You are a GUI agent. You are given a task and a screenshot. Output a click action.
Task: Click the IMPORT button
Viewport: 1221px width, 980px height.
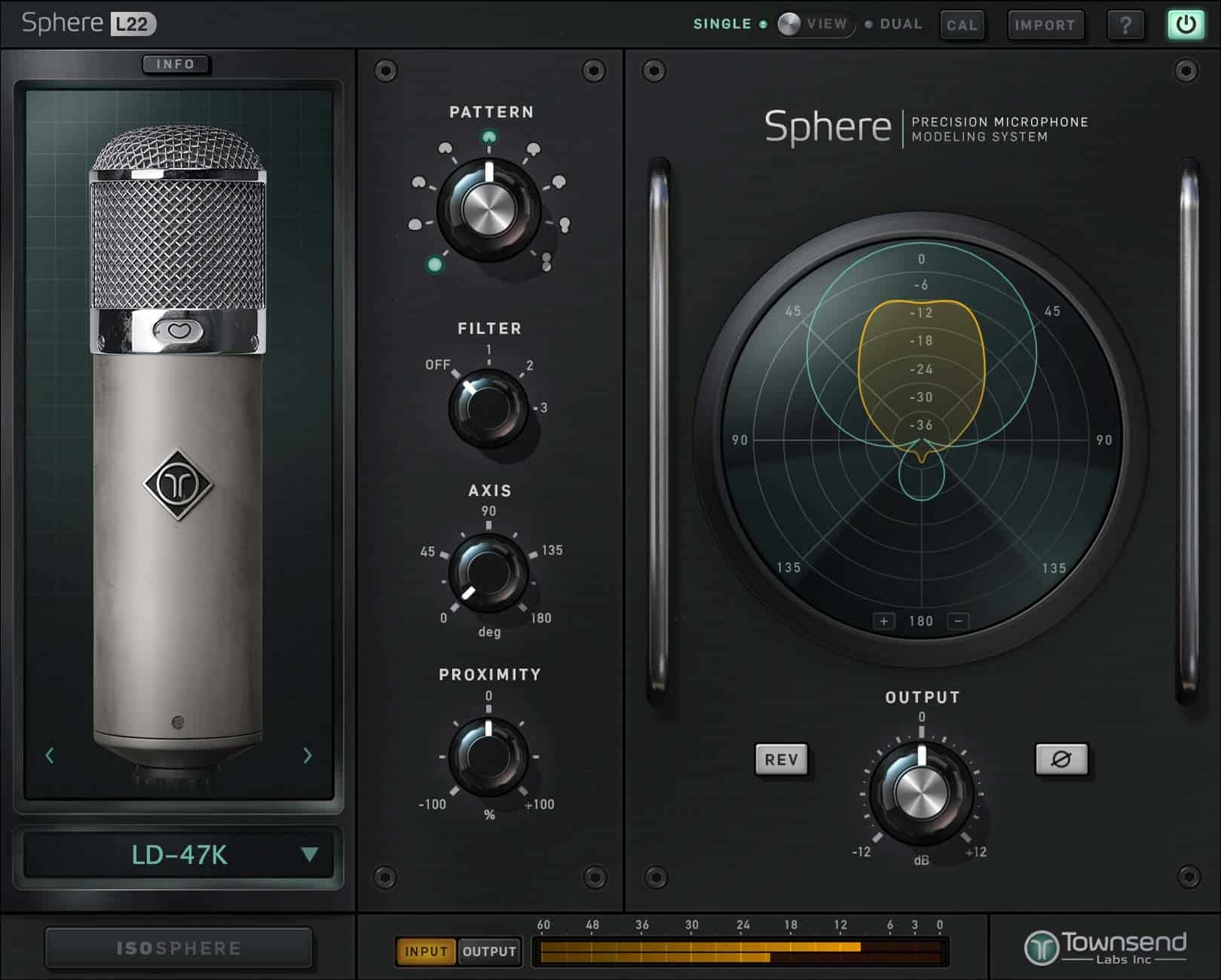[x=1045, y=25]
